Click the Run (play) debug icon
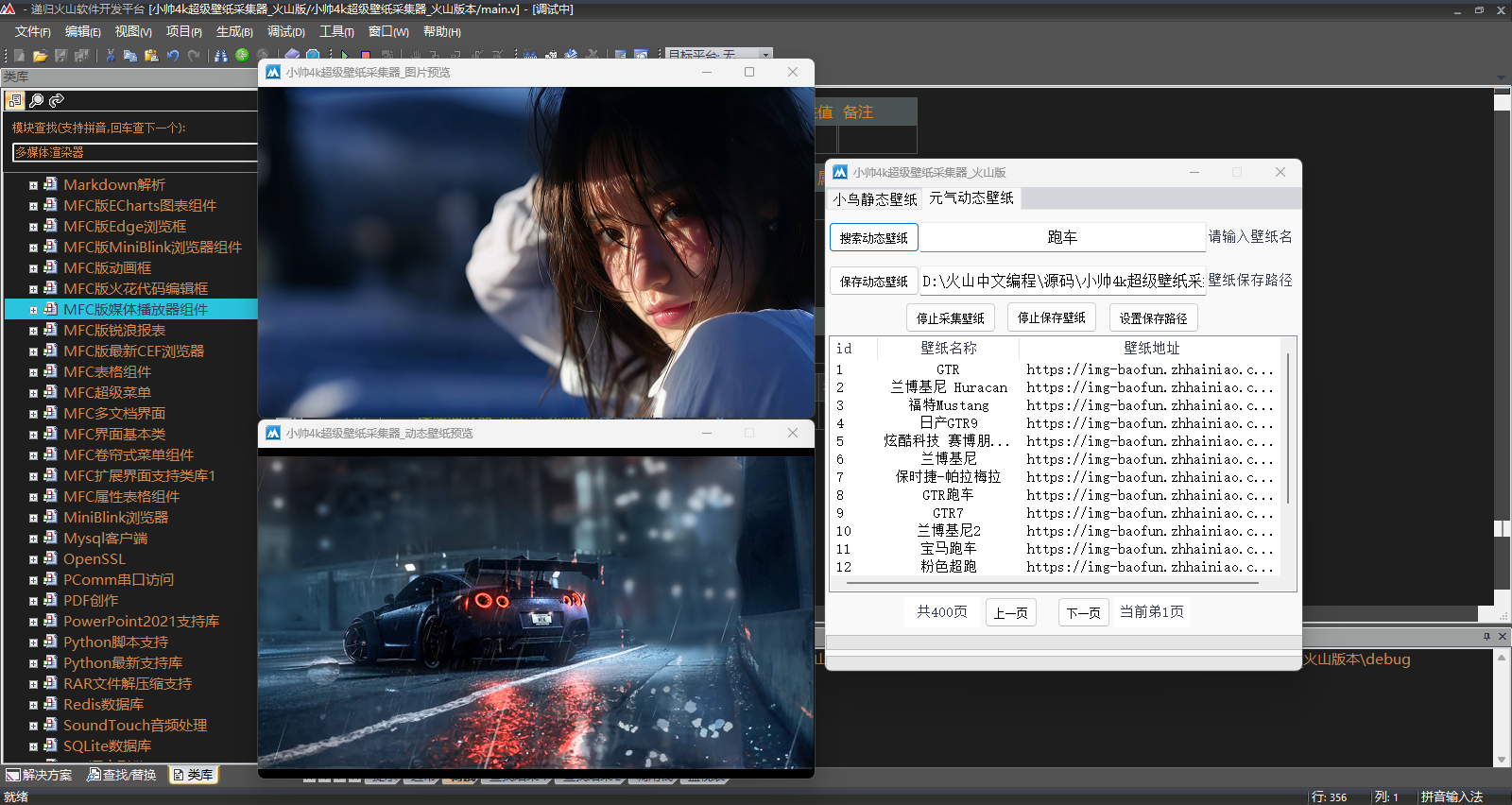 tap(345, 56)
